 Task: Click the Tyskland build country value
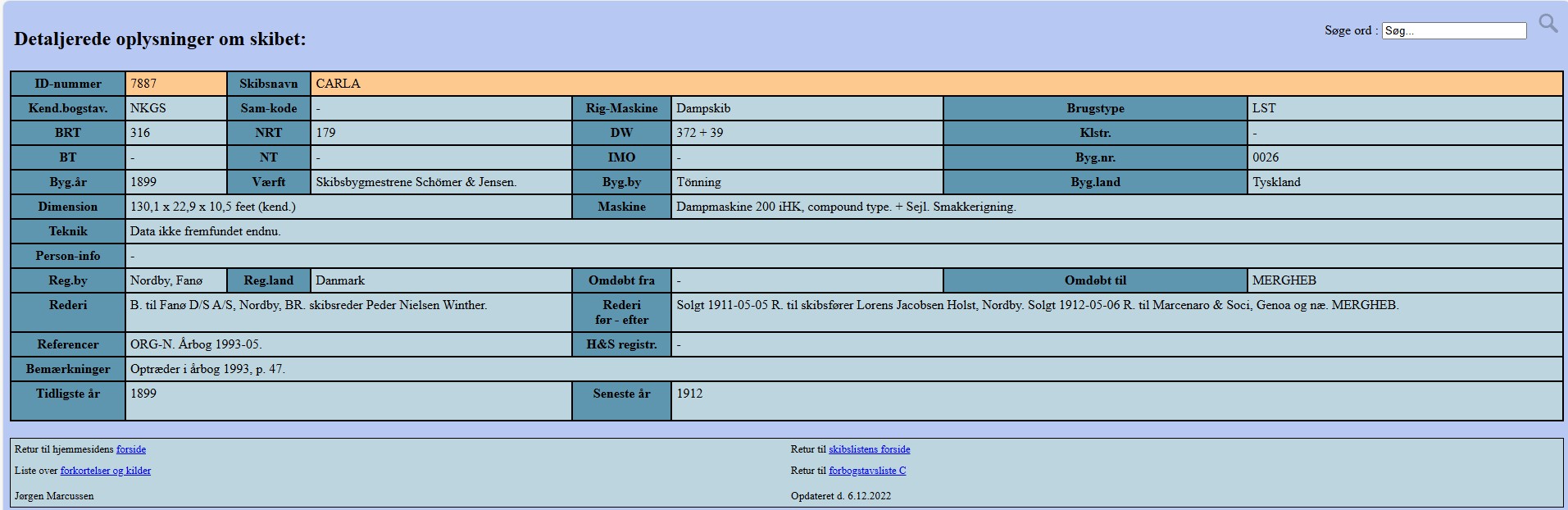1276,182
